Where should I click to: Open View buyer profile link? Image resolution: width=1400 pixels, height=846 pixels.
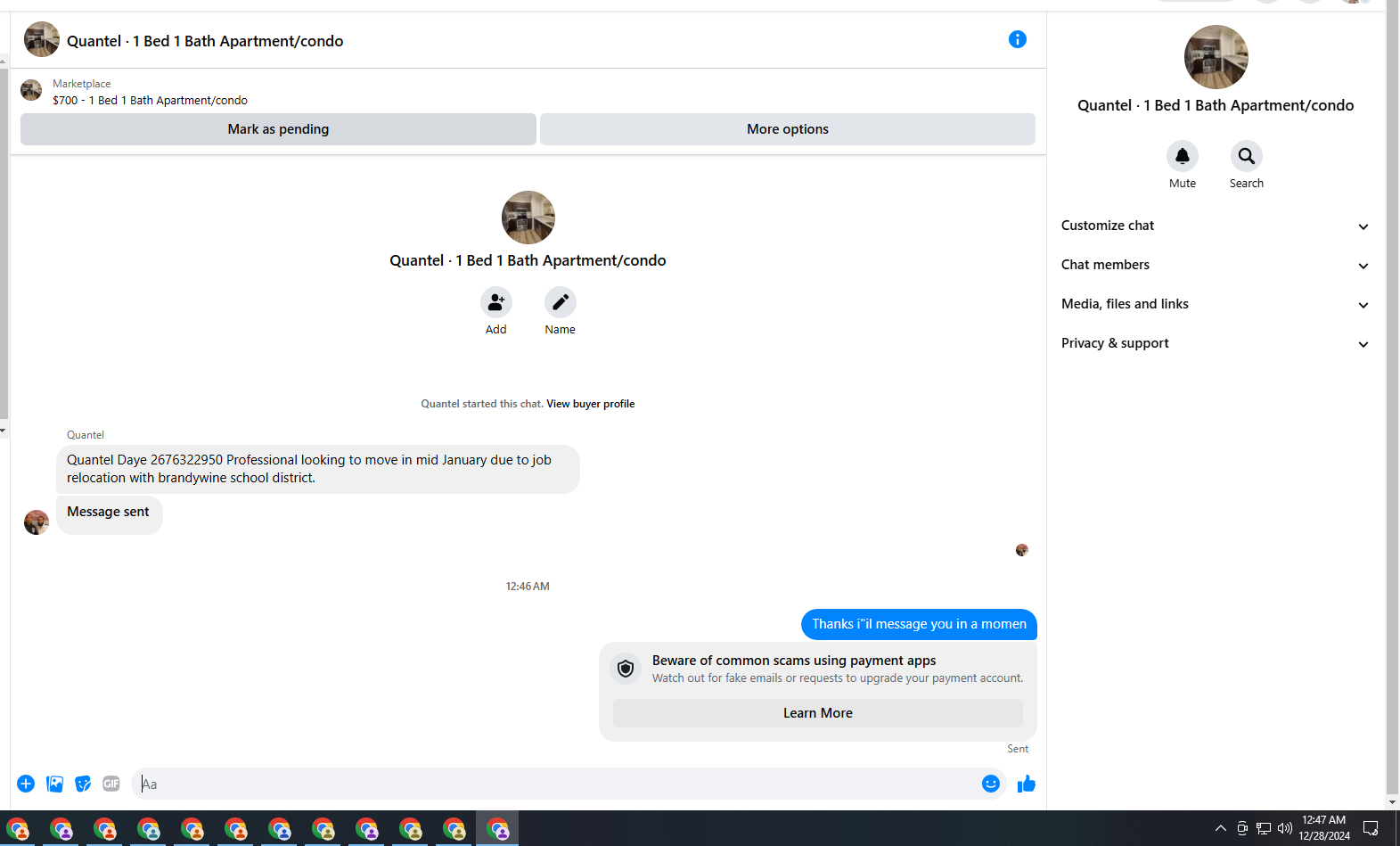pyautogui.click(x=590, y=404)
